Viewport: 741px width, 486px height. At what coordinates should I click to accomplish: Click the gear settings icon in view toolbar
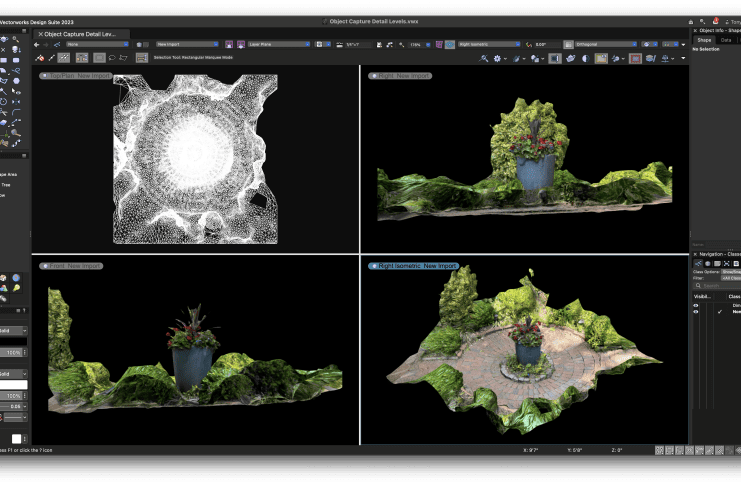tap(497, 59)
